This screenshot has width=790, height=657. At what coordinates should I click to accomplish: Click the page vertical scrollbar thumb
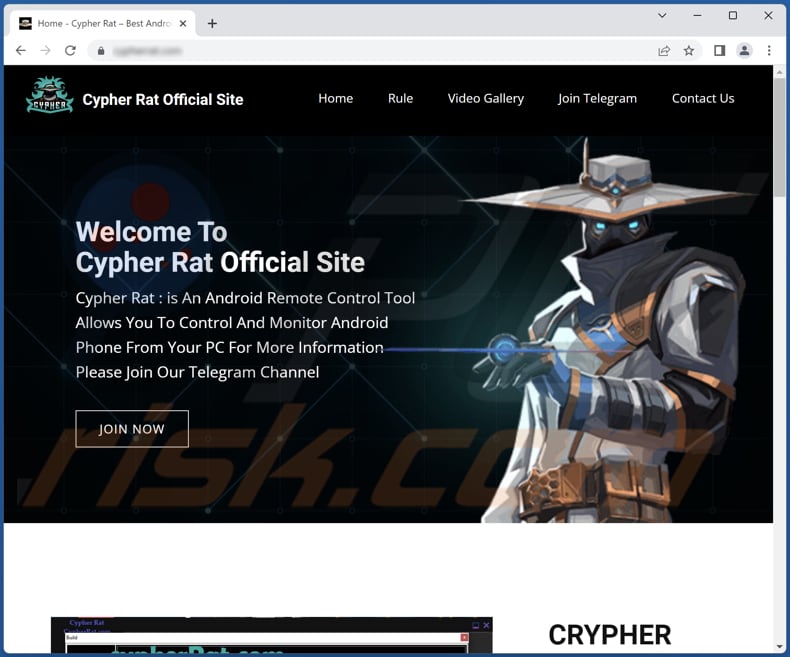779,137
